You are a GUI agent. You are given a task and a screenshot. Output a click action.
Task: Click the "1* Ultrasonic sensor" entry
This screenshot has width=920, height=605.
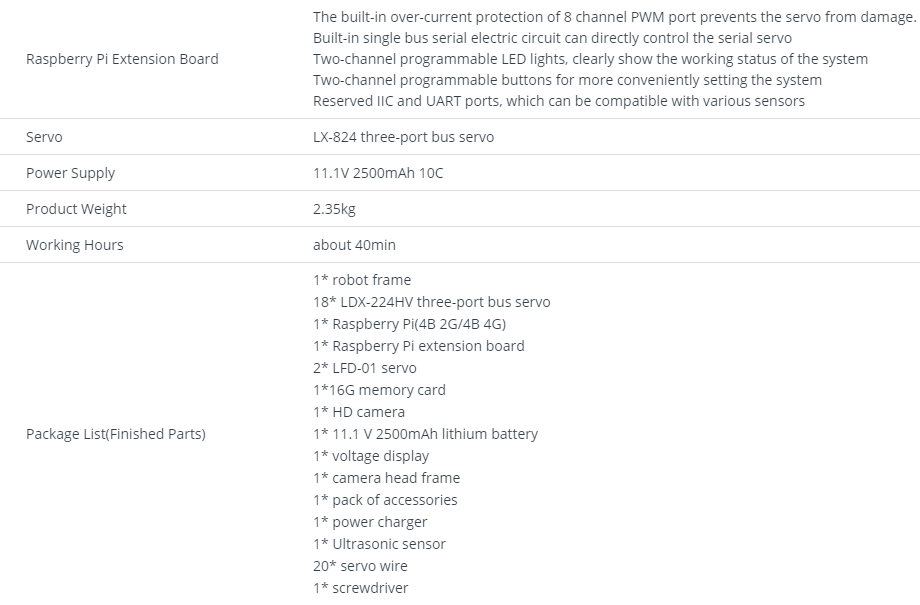[x=379, y=544]
